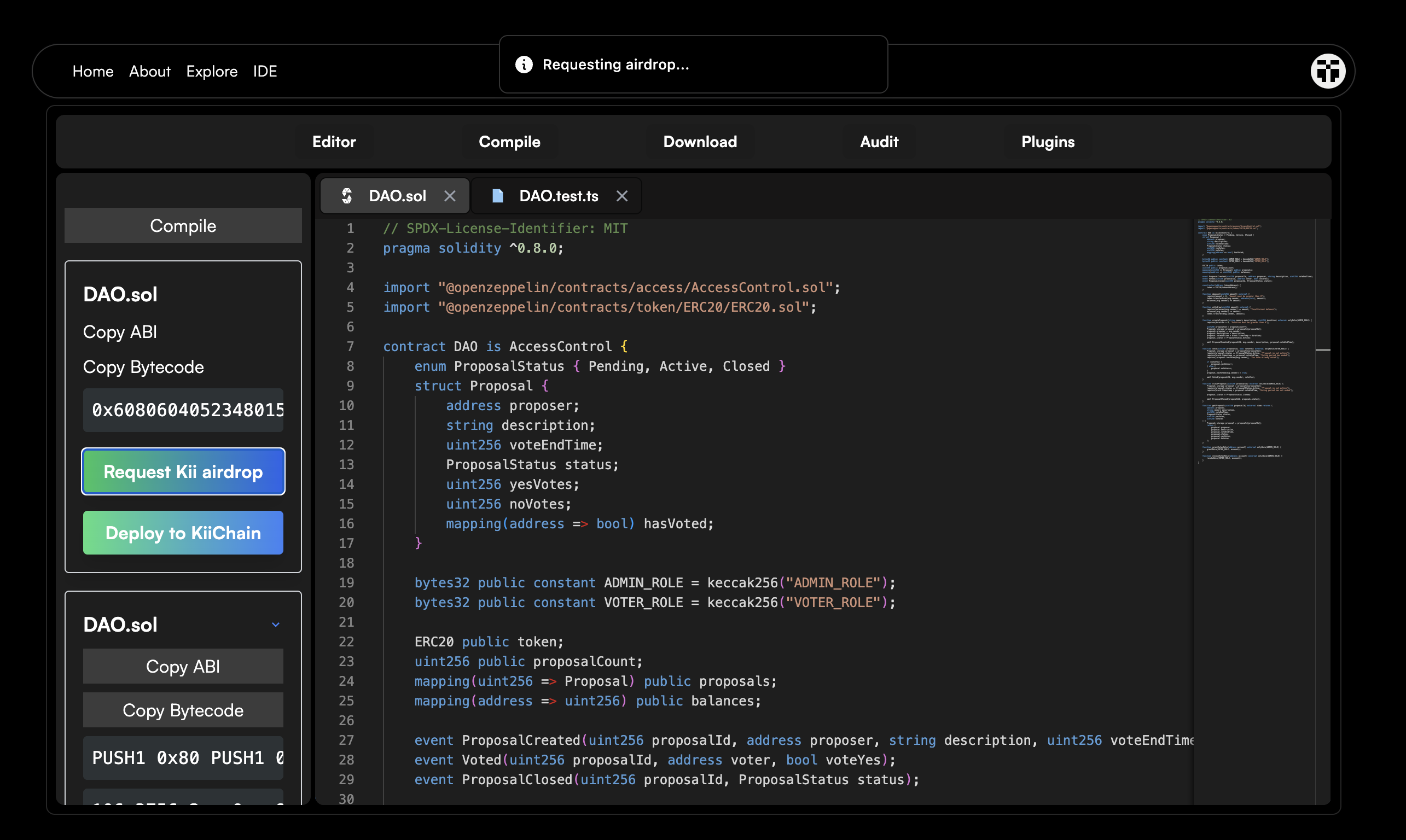
Task: Click Deploy to KiiChain button
Action: click(x=183, y=533)
